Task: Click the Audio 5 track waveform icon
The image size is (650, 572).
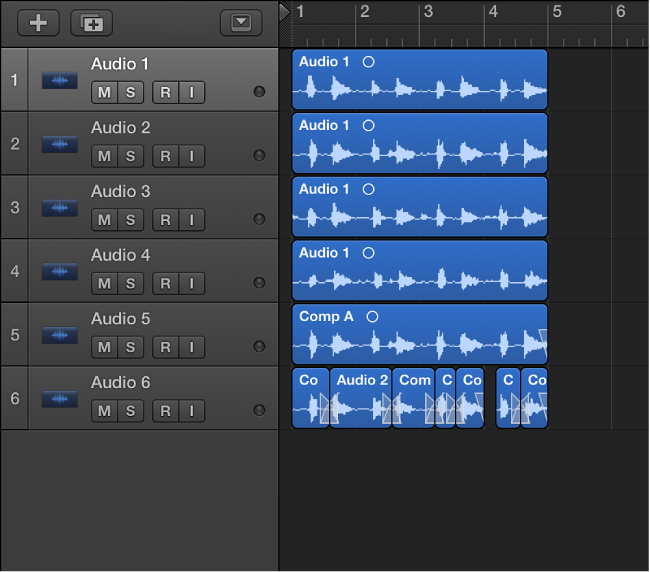Action: pyautogui.click(x=59, y=335)
